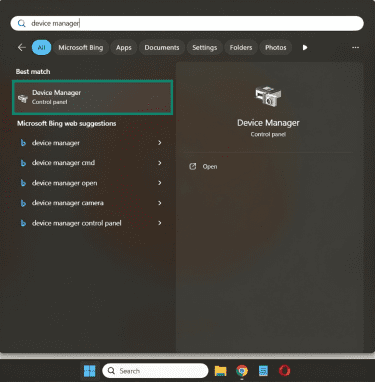Click into the top search input field
This screenshot has width=375, height=382.
[x=187, y=23]
